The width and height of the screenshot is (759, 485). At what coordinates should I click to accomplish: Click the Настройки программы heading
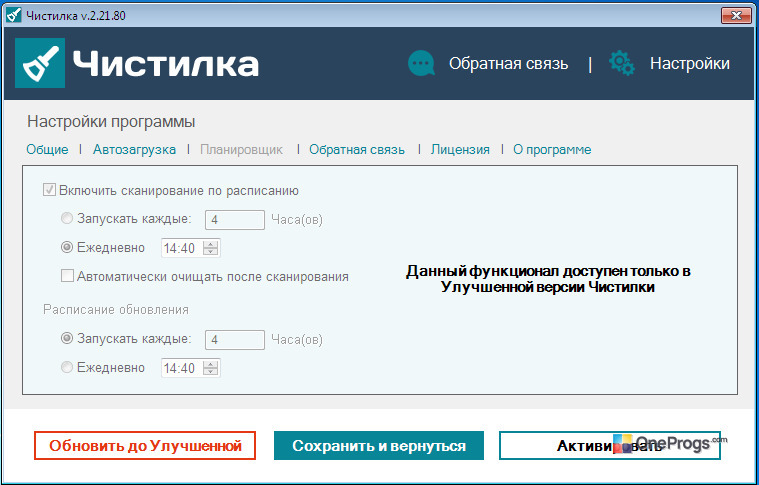pos(111,121)
